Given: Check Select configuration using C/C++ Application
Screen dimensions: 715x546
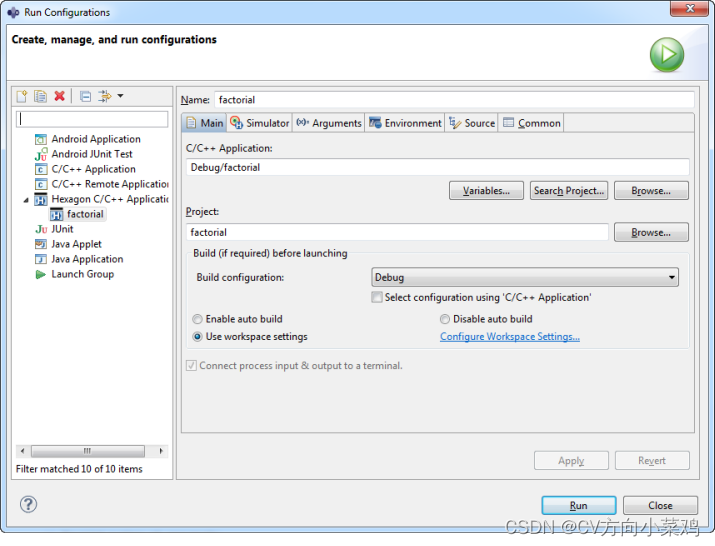Looking at the screenshot, I should (x=377, y=297).
